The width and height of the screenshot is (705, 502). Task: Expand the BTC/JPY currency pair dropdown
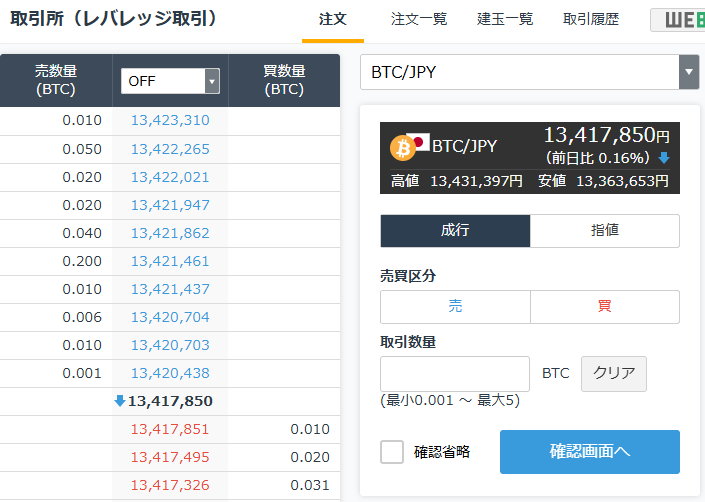[x=529, y=72]
